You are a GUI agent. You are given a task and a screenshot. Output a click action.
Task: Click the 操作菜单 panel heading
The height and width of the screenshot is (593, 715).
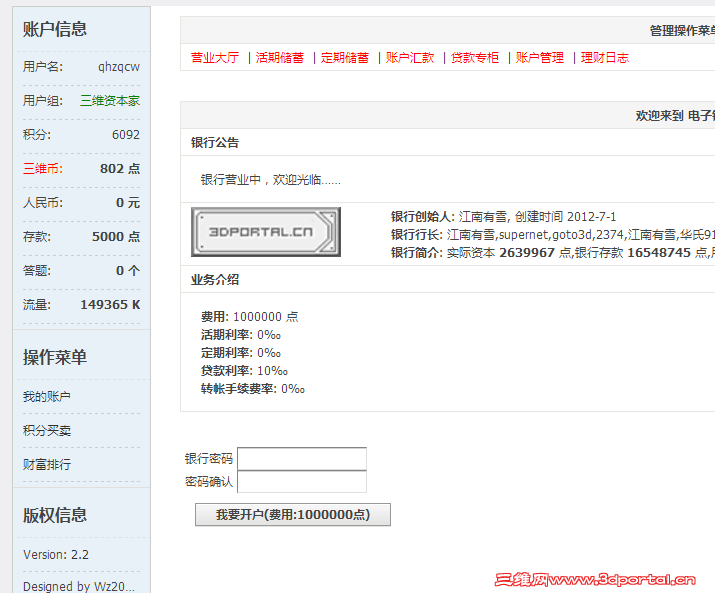point(55,357)
